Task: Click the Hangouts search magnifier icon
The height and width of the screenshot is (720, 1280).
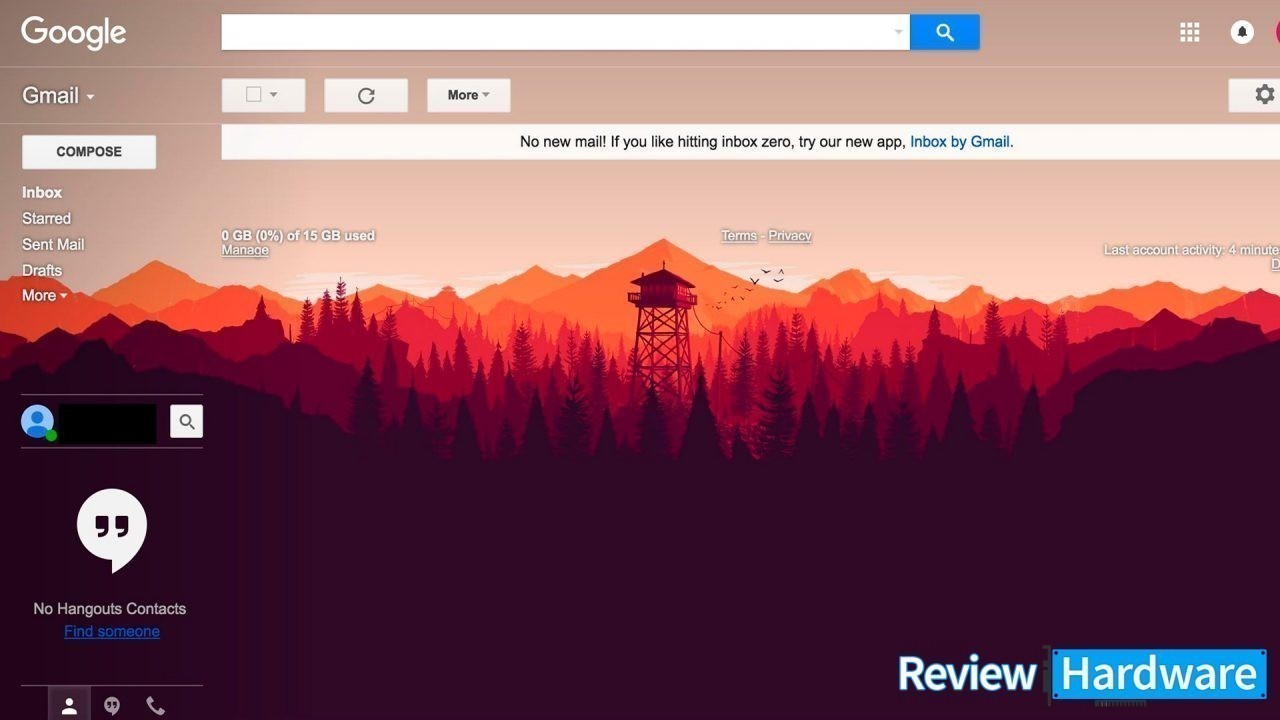Action: (186, 421)
